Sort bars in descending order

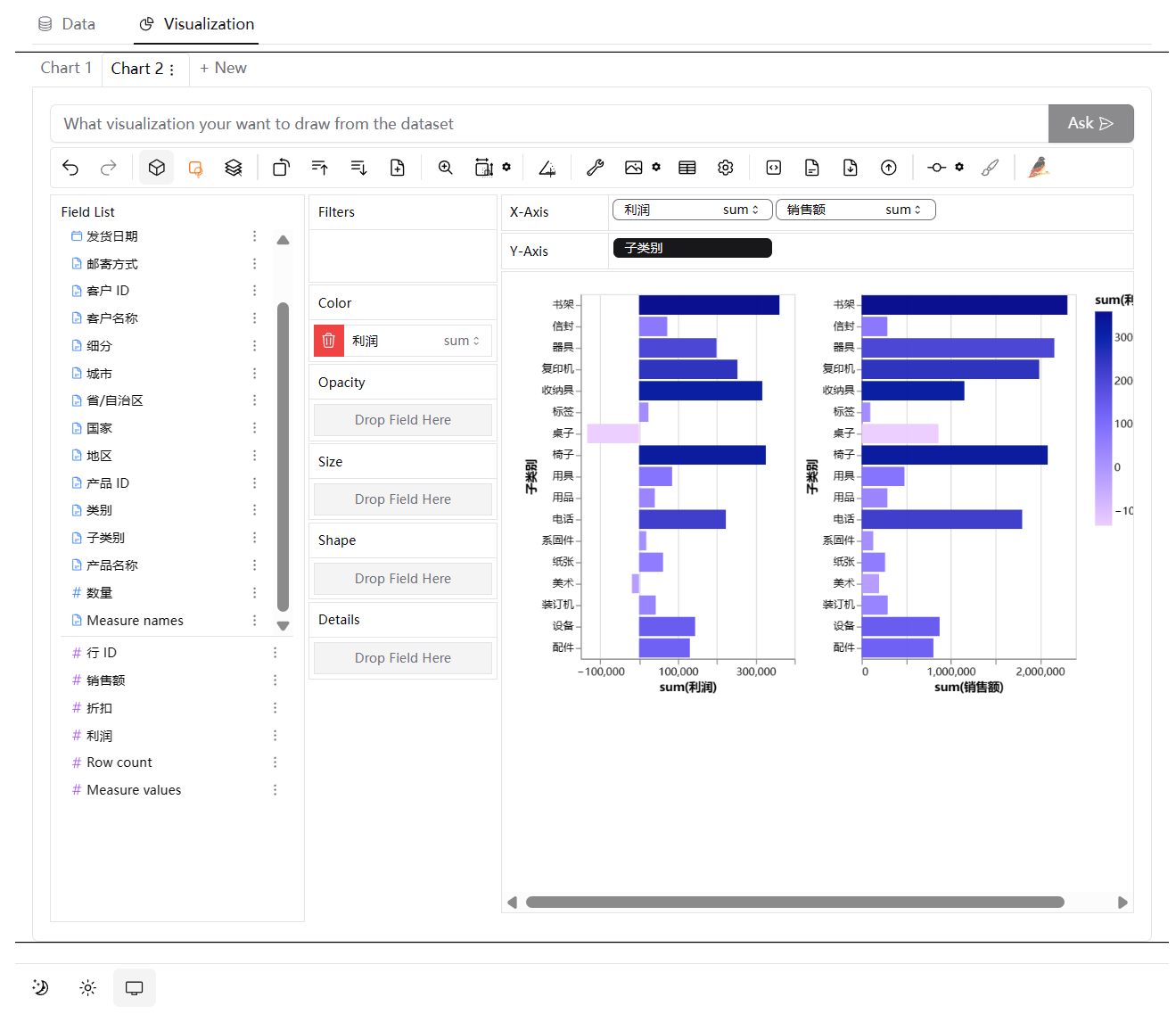point(358,167)
